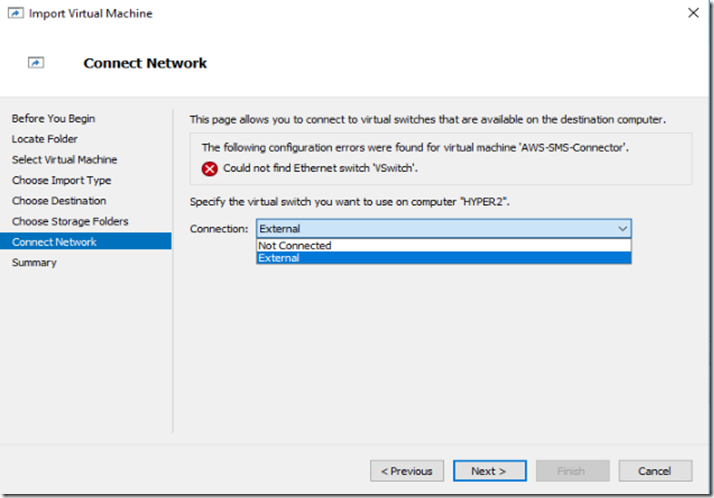This screenshot has height=498, width=714.
Task: Click the Import Virtual Machine title bar icon
Action: coord(15,13)
